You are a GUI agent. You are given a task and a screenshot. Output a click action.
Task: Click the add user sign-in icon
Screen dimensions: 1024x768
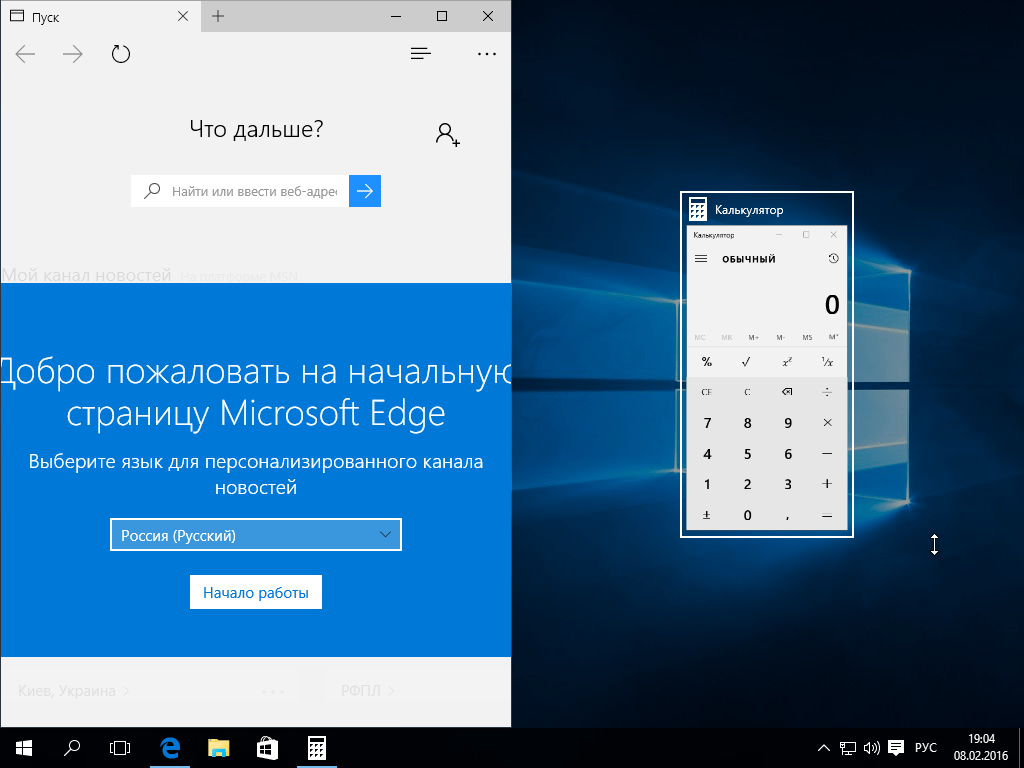[447, 134]
